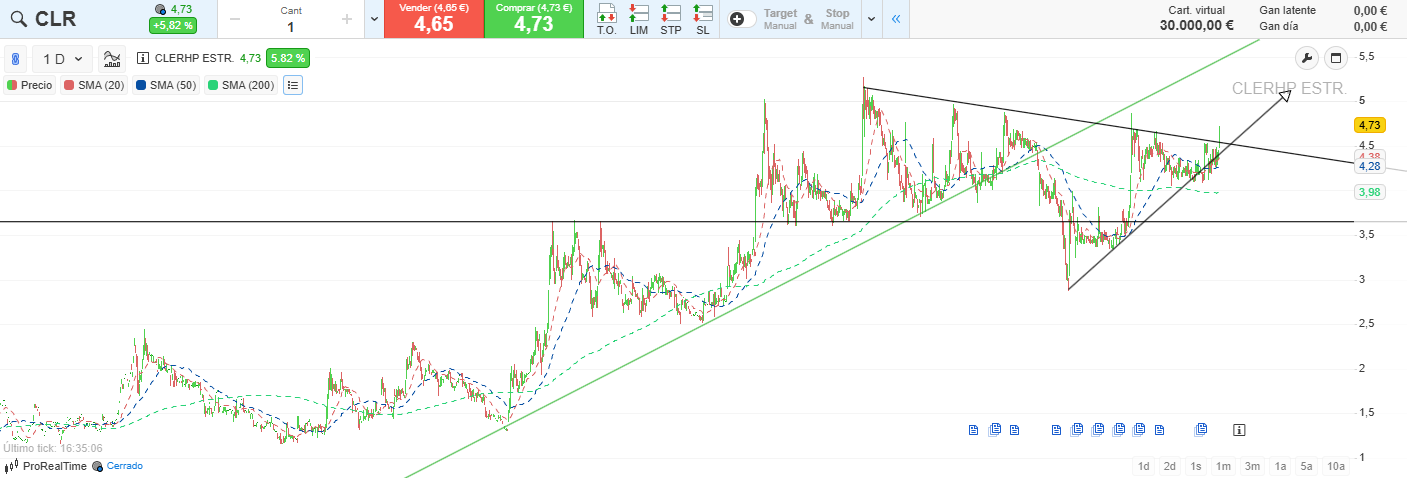Open the indicator list icon beside SMA (200)
This screenshot has width=1407, height=478.
pyautogui.click(x=292, y=85)
